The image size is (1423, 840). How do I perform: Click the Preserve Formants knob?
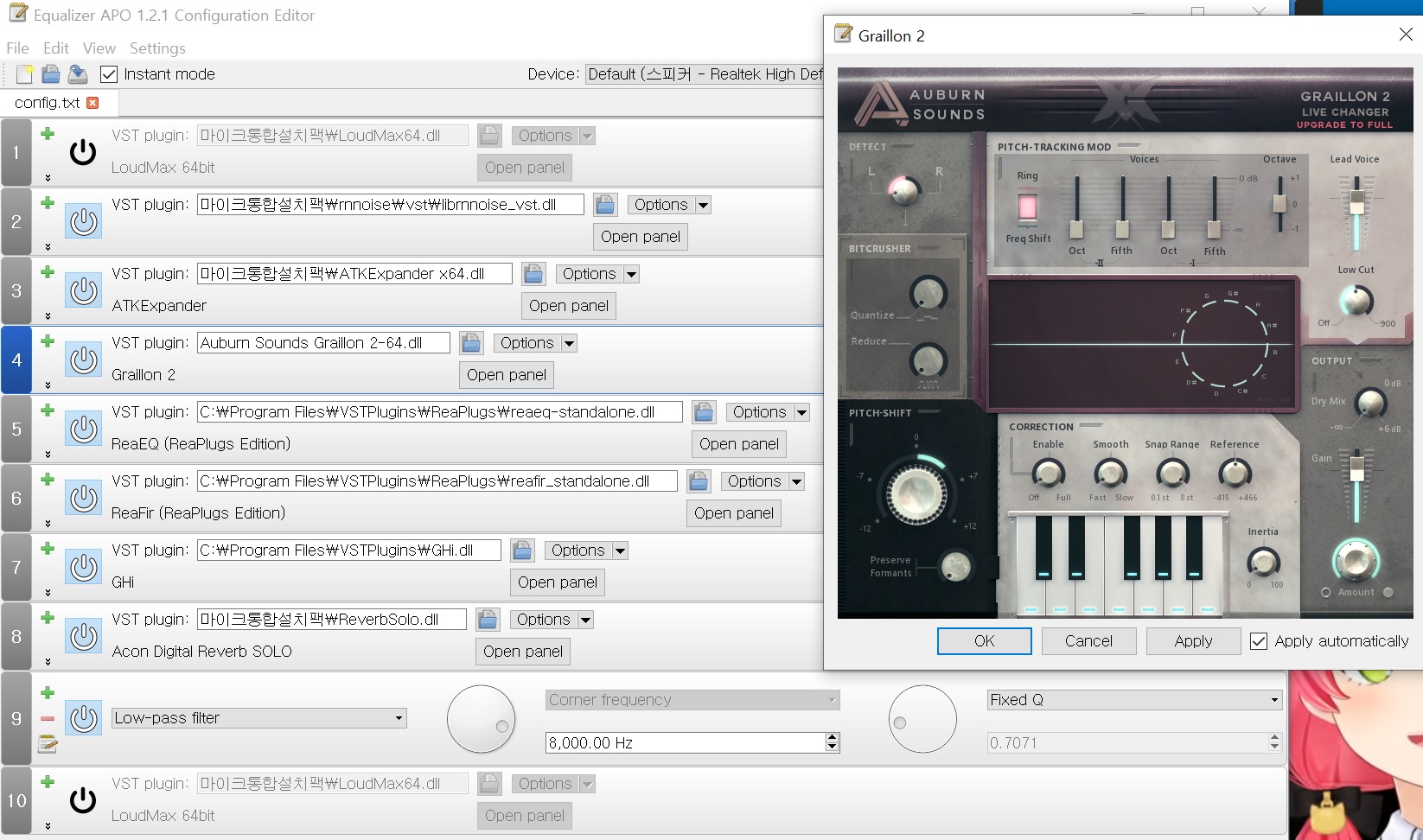pos(955,567)
